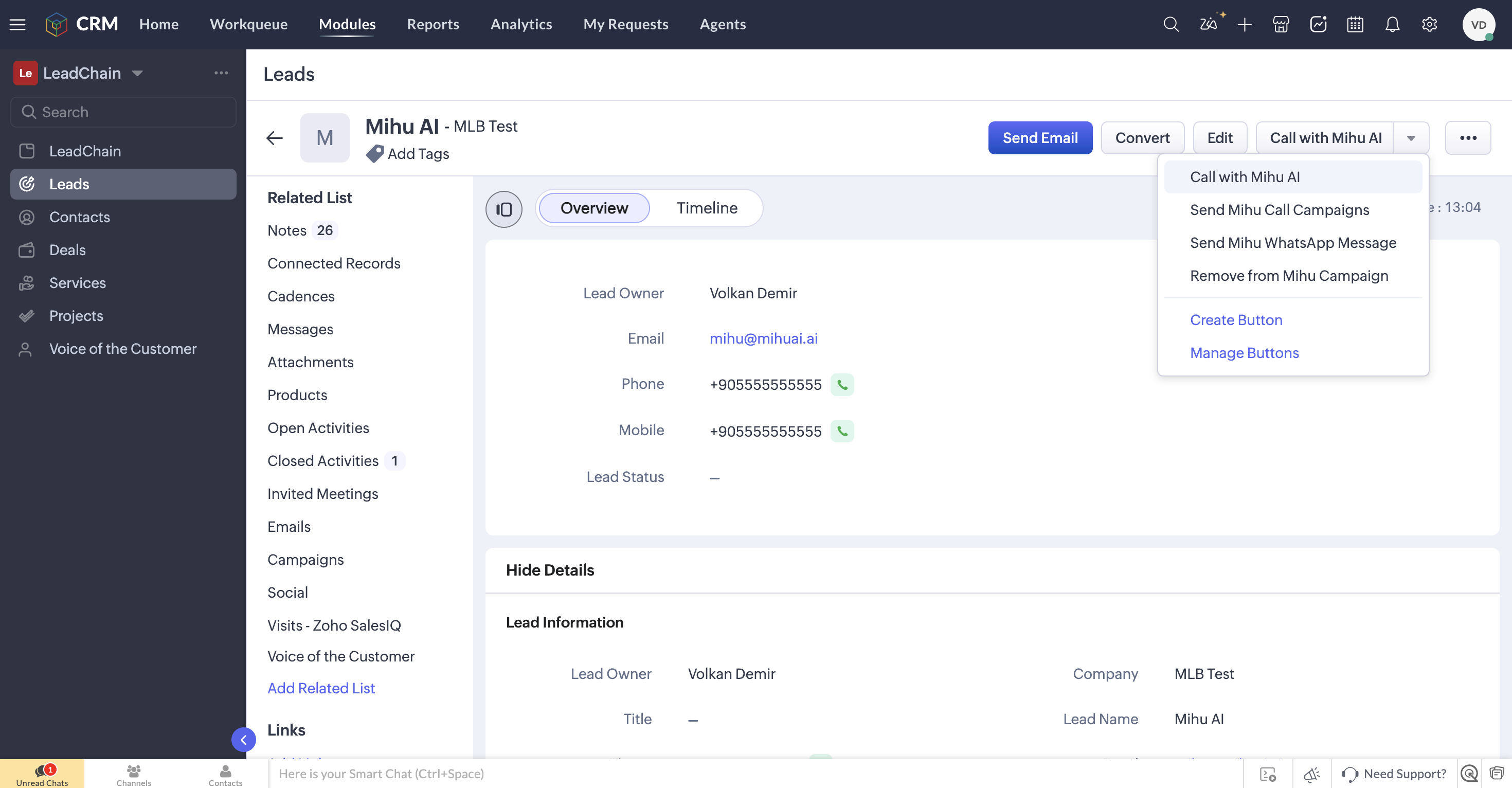Open the global search magnifier

click(1171, 24)
